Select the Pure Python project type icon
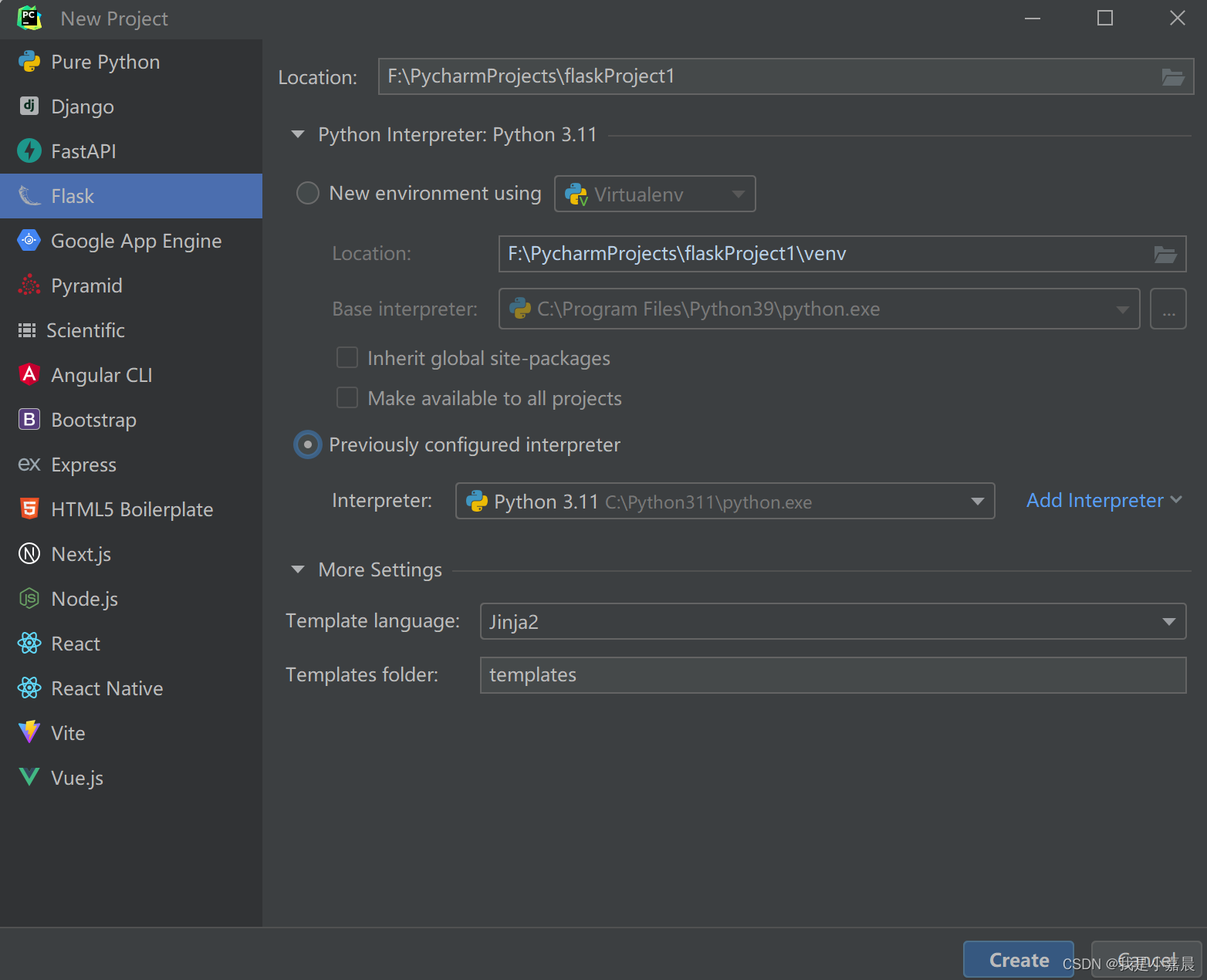Image resolution: width=1207 pixels, height=980 pixels. (29, 62)
